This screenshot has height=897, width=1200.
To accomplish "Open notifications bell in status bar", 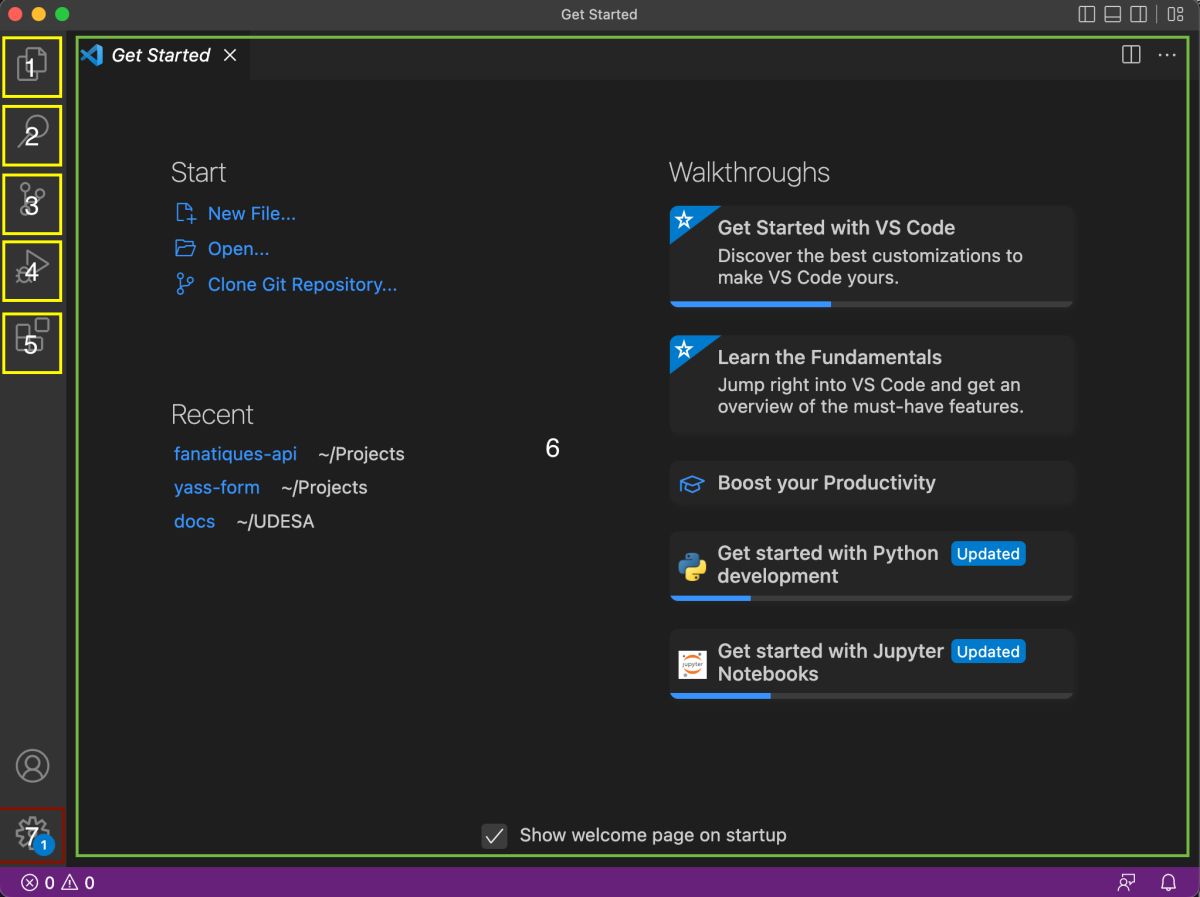I will (x=1168, y=883).
